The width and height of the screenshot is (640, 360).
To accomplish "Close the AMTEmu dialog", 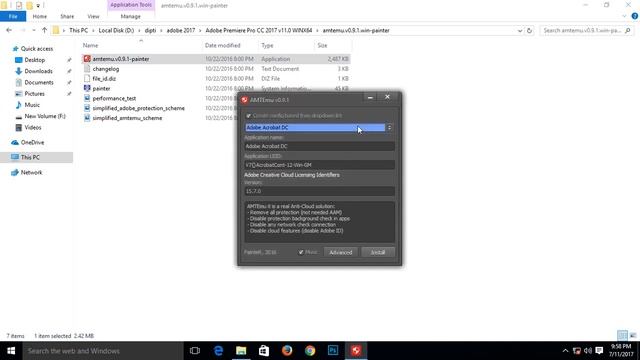I will click(x=387, y=97).
